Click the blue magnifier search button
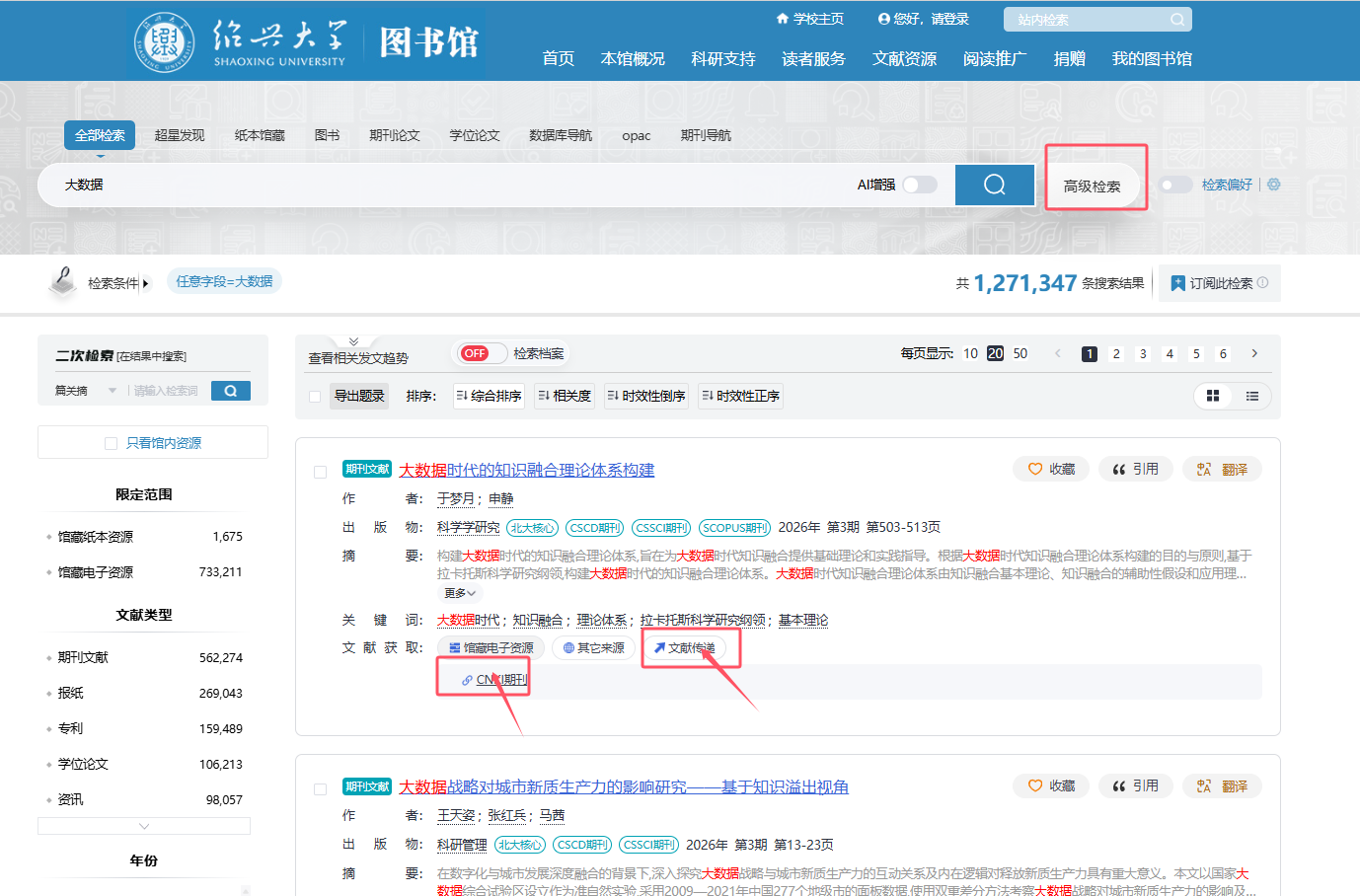The height and width of the screenshot is (896, 1360). [x=994, y=185]
